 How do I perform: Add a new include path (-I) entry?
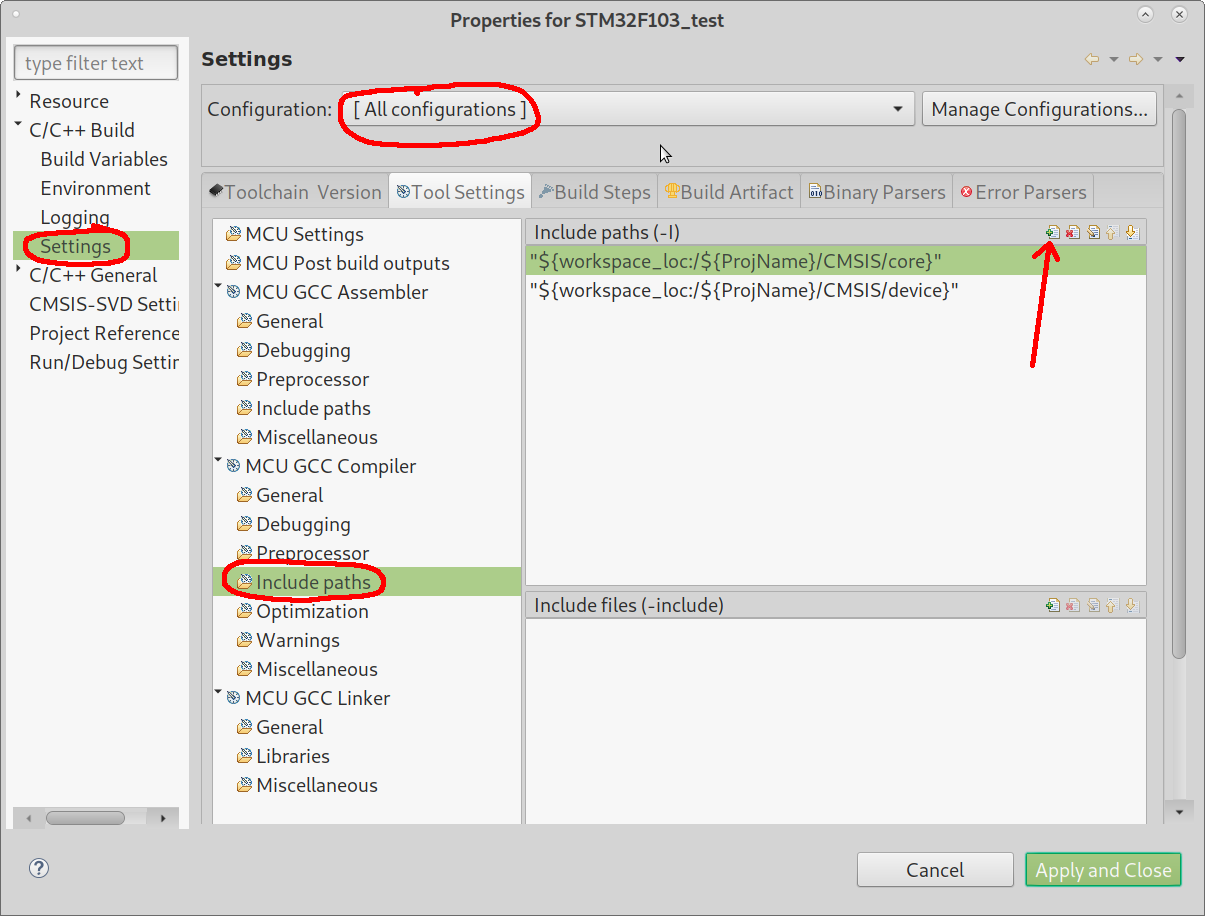click(1052, 232)
